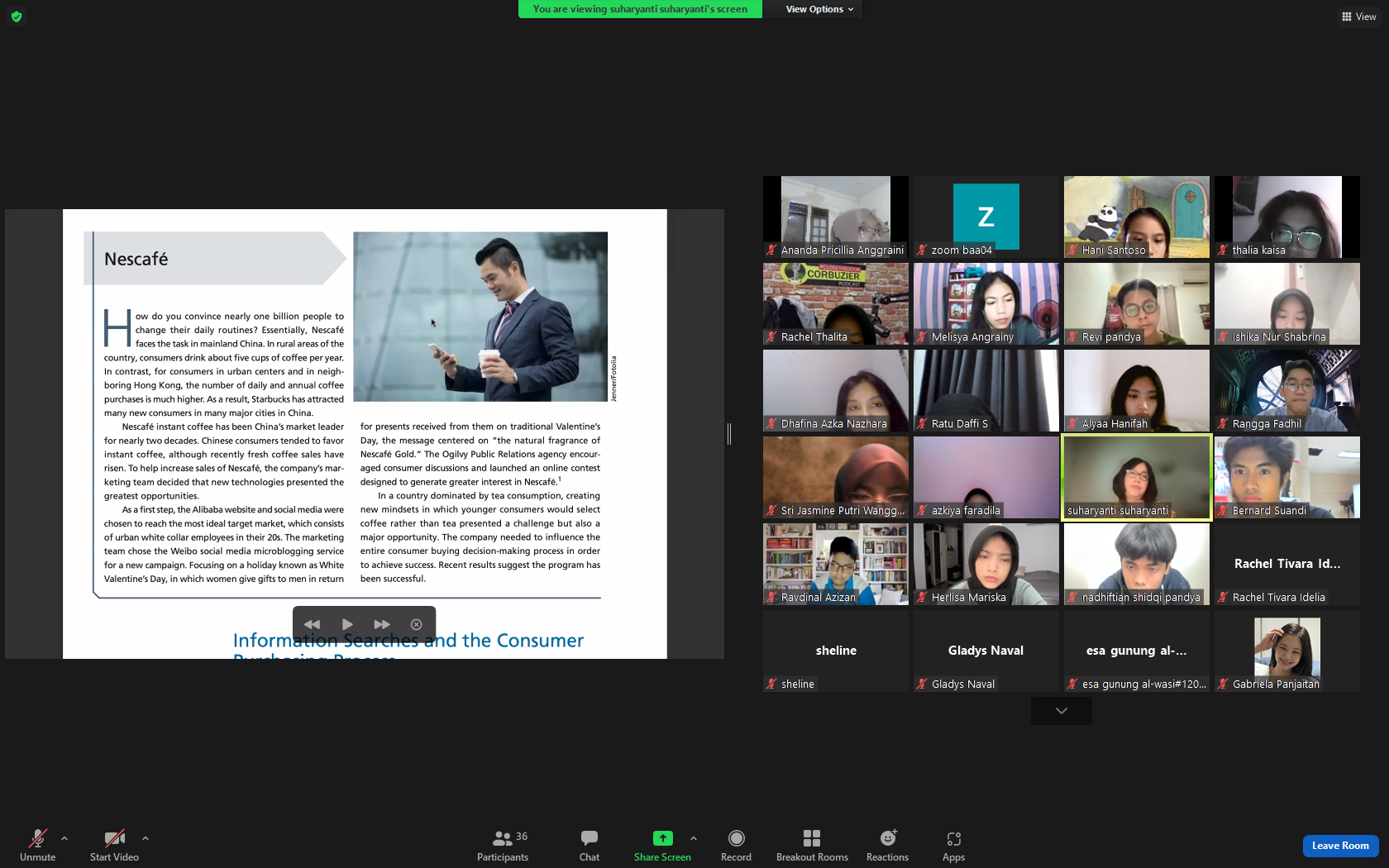Screen dimensions: 1389x868
Task: Select Ishika Nur Shabrina's video tile
Action: click(x=1287, y=303)
